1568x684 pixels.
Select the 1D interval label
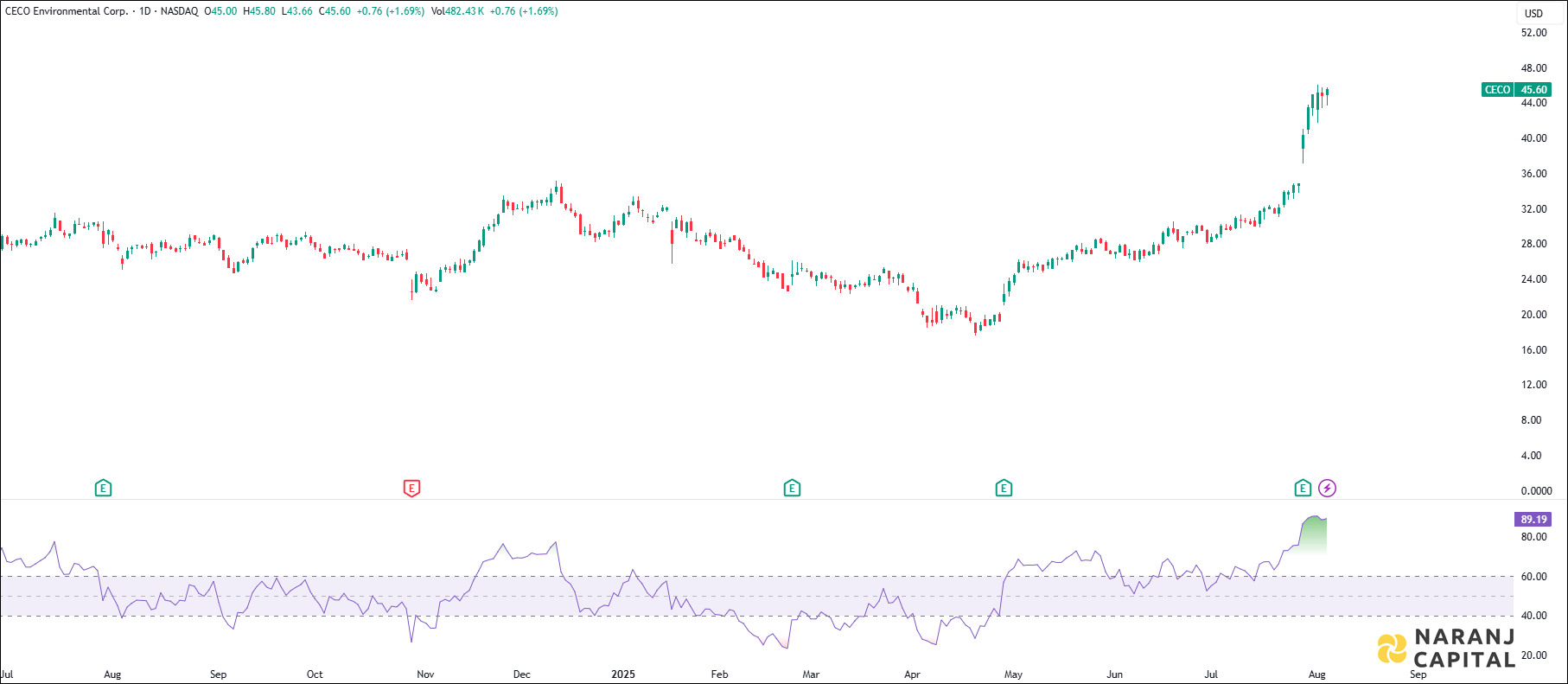tap(145, 11)
